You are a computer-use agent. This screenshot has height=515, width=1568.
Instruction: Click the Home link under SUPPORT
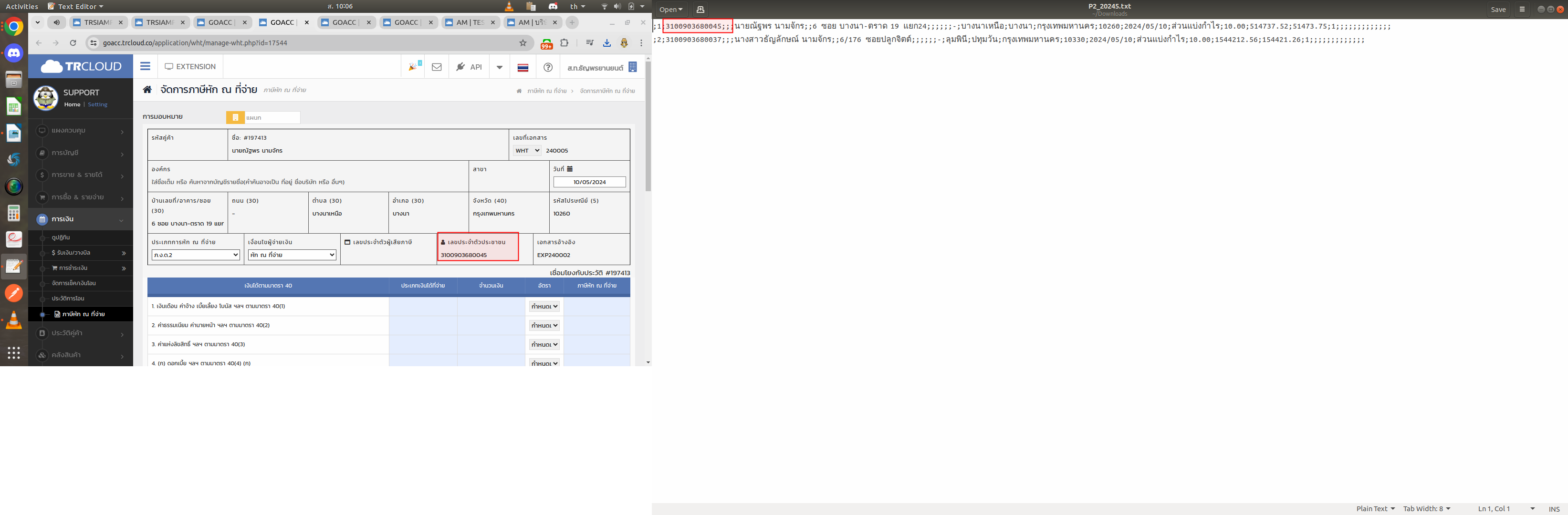(72, 104)
